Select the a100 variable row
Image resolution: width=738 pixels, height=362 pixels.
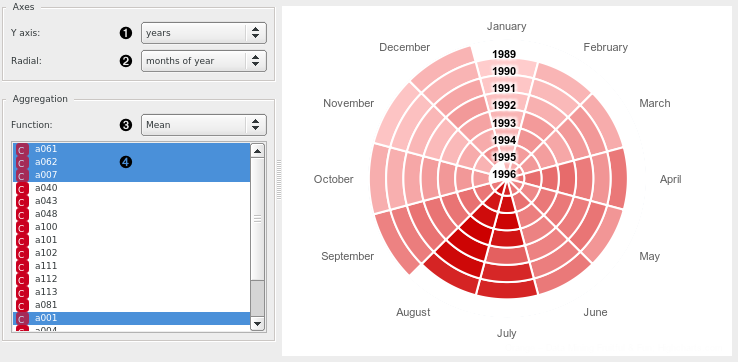(132, 227)
